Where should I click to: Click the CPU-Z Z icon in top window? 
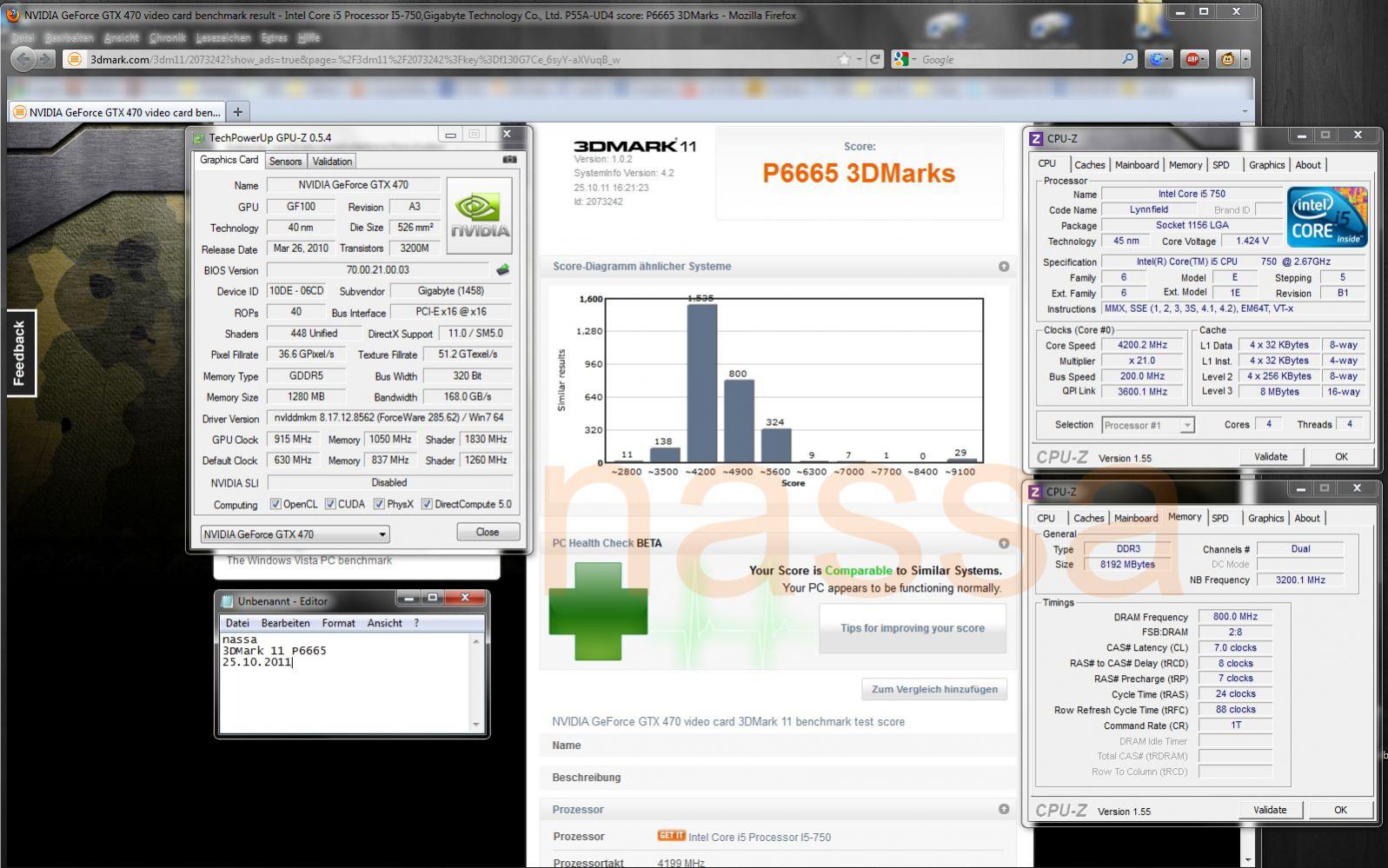click(x=1036, y=138)
